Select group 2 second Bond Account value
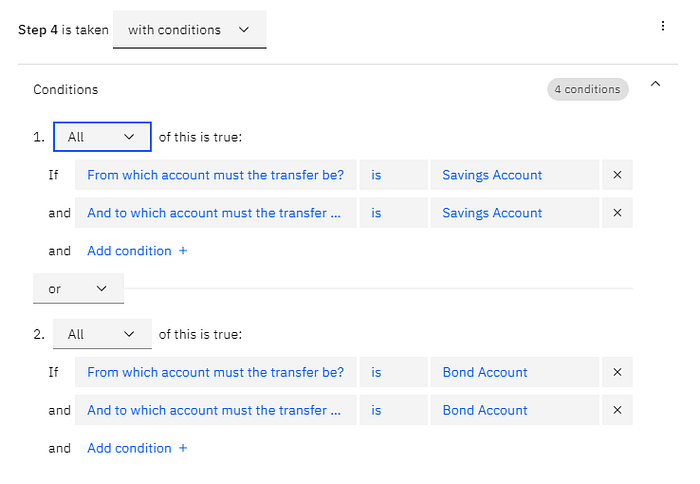This screenshot has width=700, height=484. (x=515, y=410)
